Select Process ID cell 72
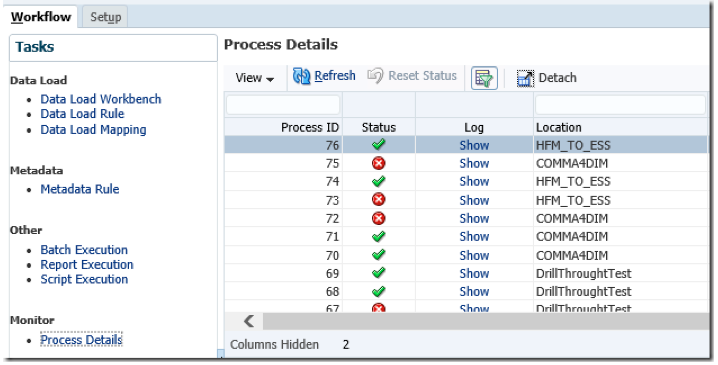 click(283, 218)
